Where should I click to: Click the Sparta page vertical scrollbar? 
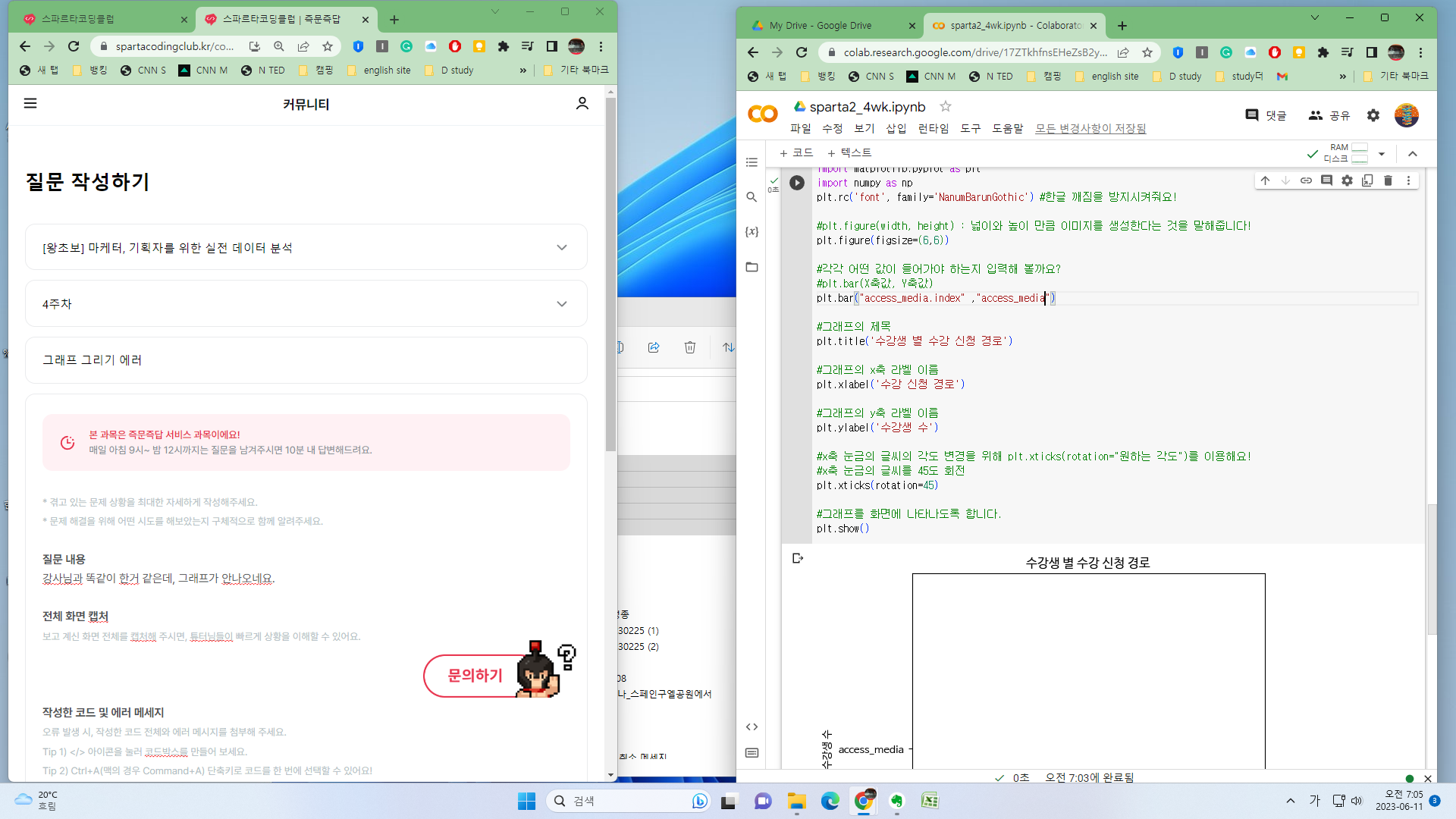610,273
